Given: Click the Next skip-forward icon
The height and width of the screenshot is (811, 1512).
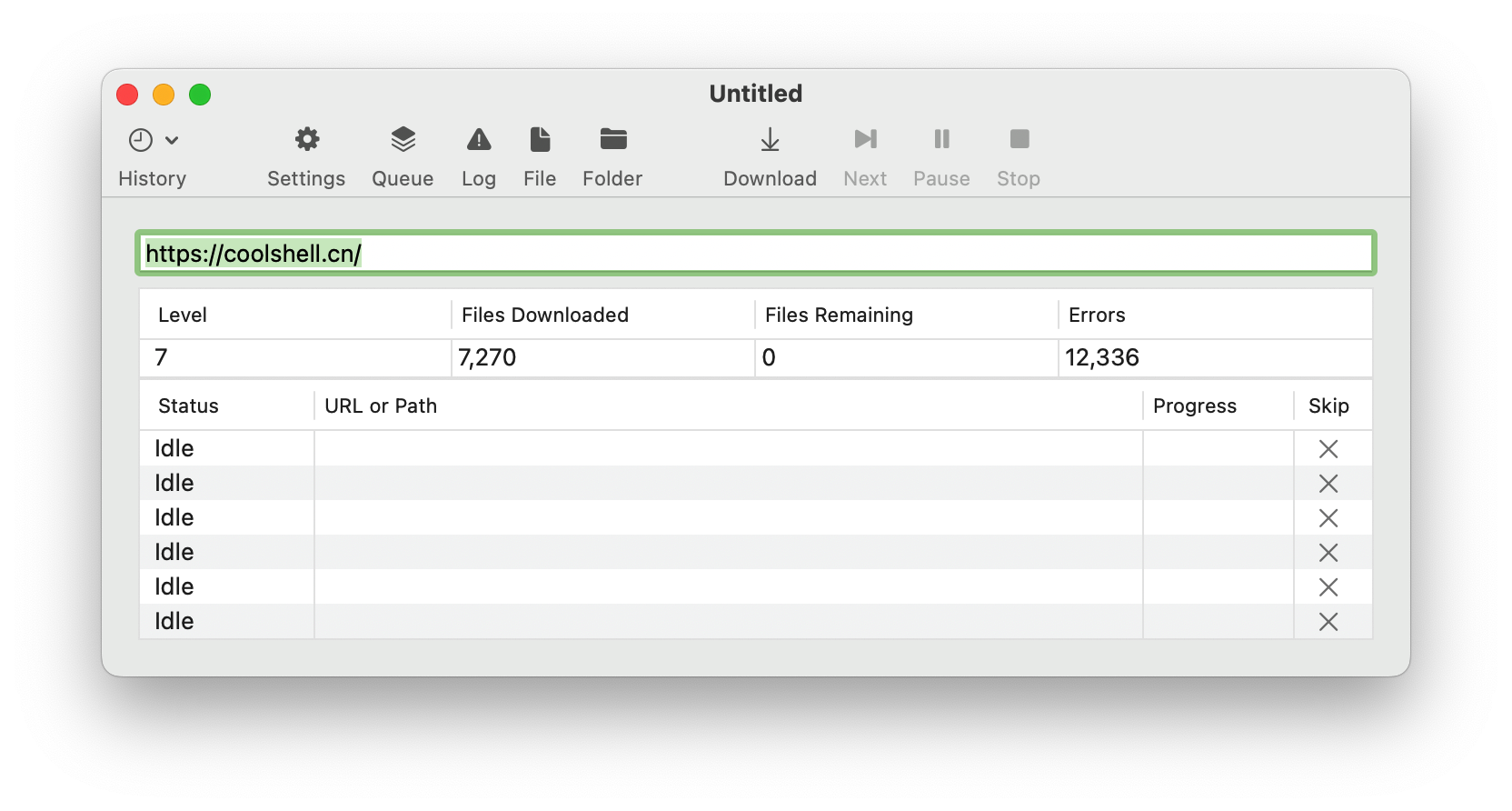Looking at the screenshot, I should [865, 139].
